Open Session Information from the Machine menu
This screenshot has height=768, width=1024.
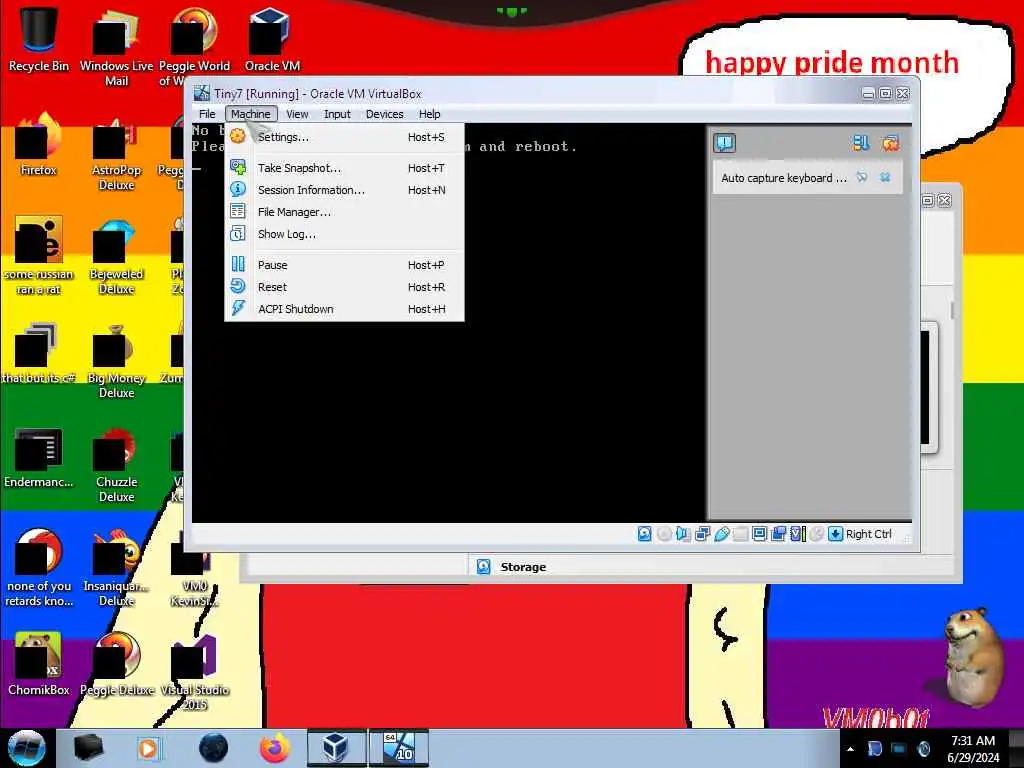[x=344, y=190]
